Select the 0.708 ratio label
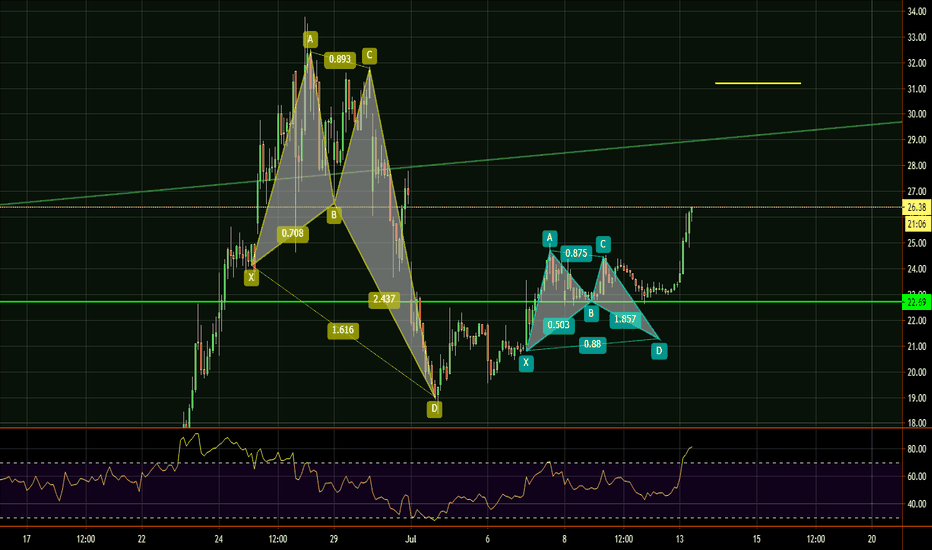Image resolution: width=932 pixels, height=550 pixels. coord(293,234)
